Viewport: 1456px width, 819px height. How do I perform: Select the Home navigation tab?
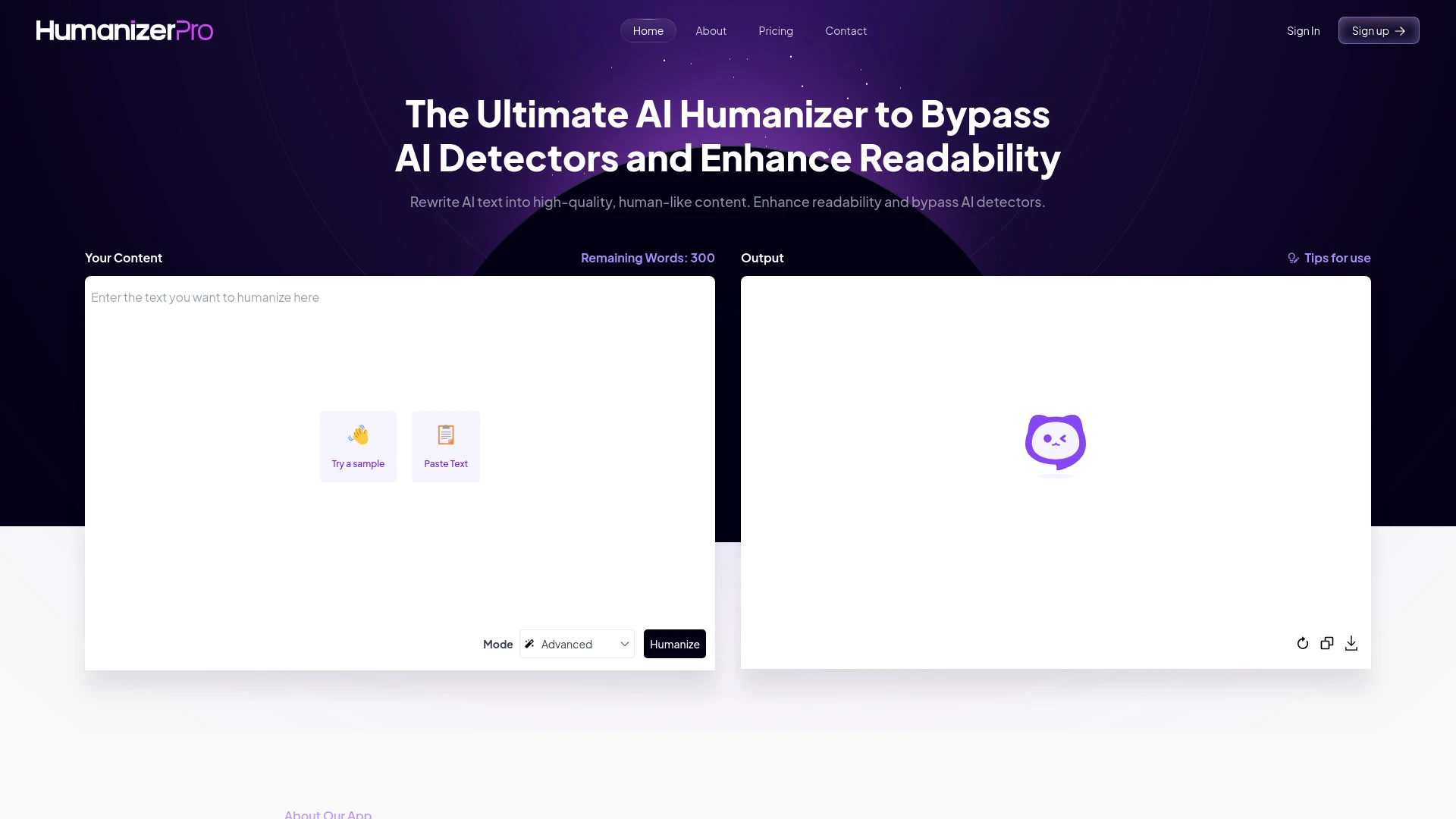pos(647,30)
